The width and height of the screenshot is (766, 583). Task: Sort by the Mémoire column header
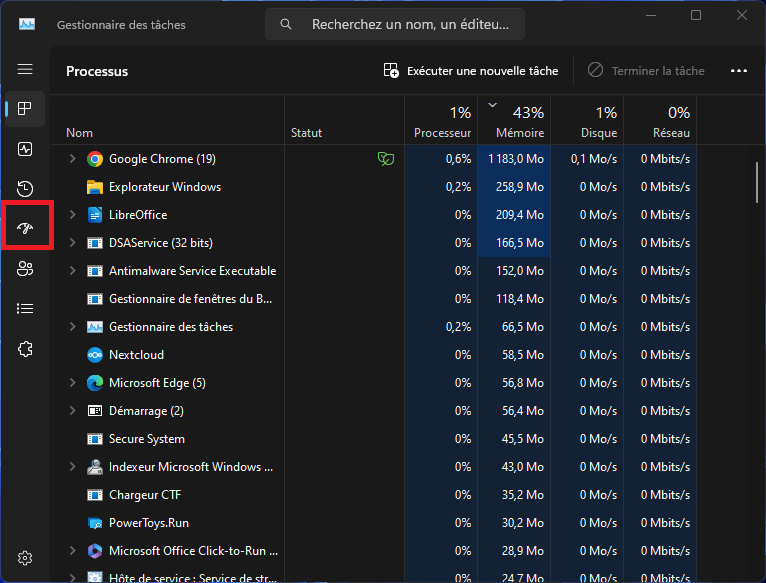[514, 121]
